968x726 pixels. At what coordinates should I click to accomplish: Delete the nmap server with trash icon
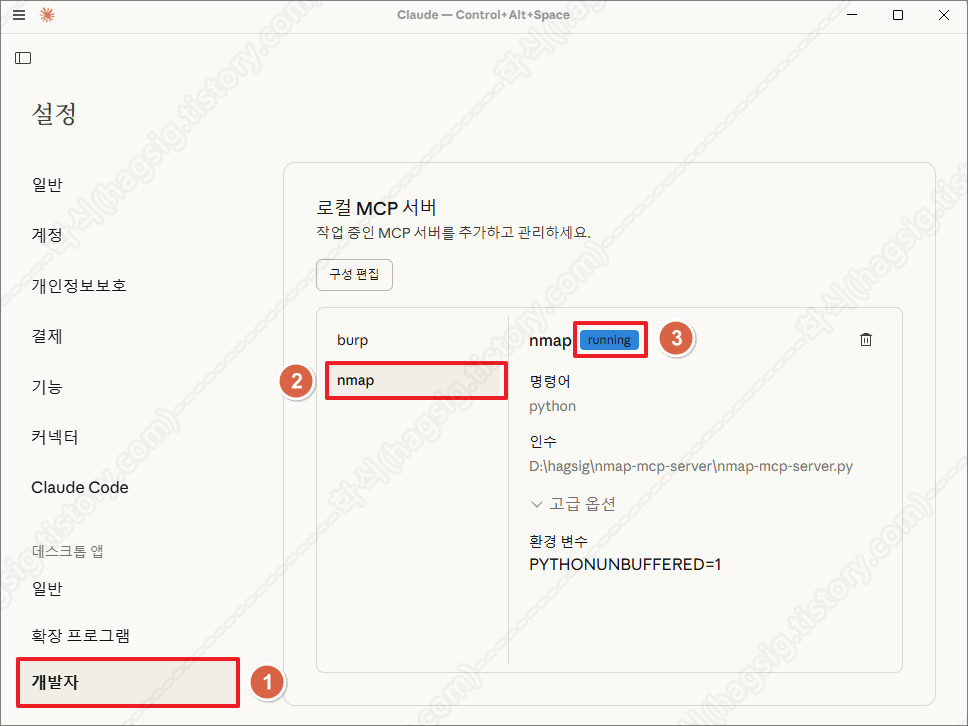(866, 340)
